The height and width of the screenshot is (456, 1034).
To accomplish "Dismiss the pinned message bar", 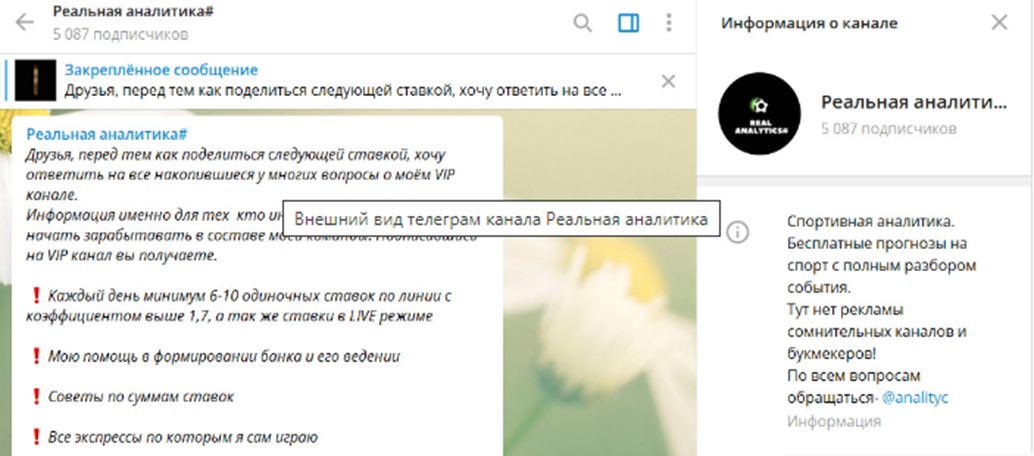I will point(669,81).
